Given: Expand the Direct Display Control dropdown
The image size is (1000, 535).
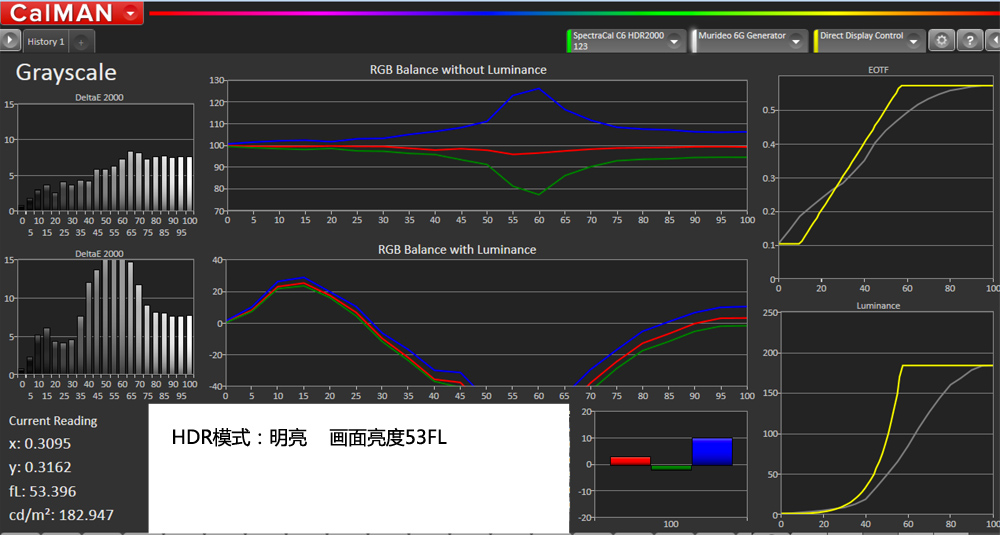Looking at the screenshot, I should 915,41.
